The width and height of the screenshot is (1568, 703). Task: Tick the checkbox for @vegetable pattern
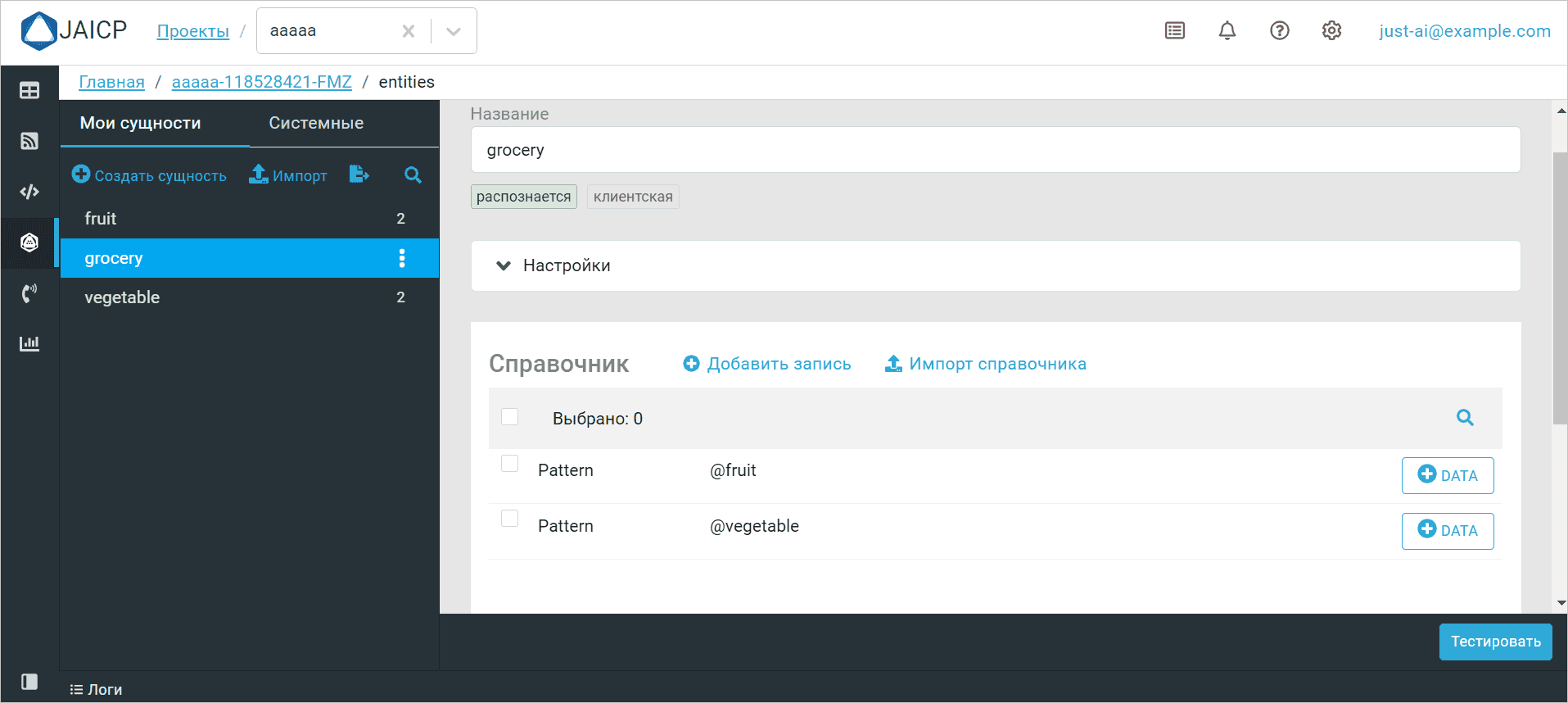[x=509, y=519]
